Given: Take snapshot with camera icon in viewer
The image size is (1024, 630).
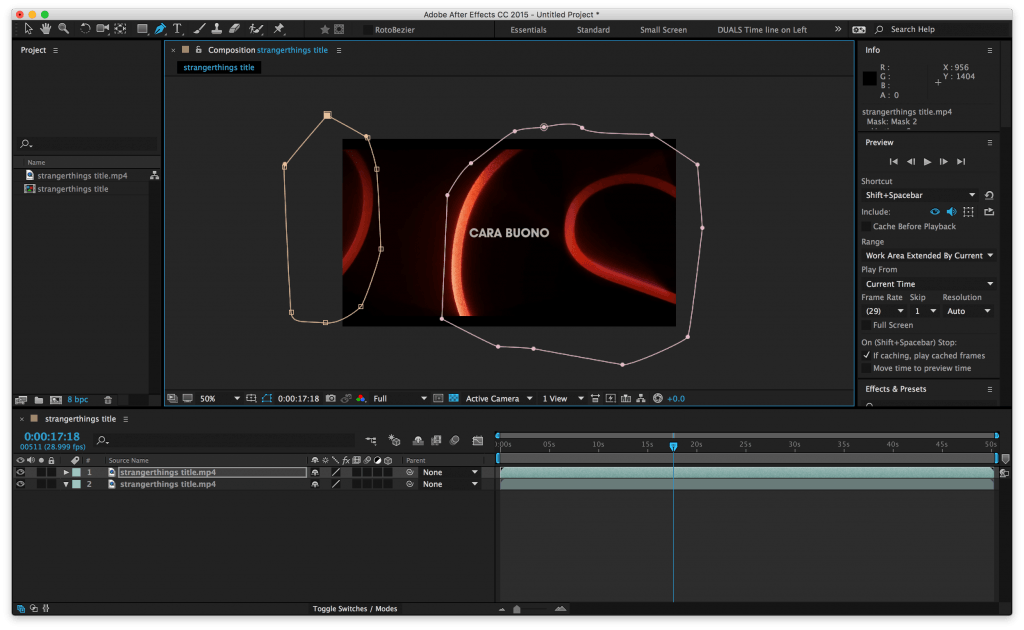Looking at the screenshot, I should coord(330,398).
